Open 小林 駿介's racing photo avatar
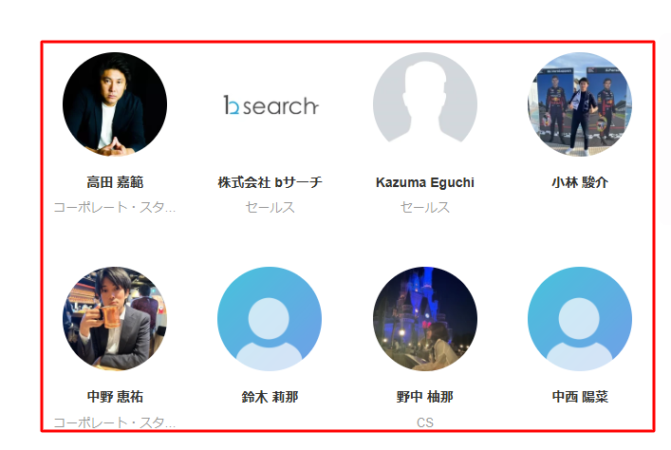The width and height of the screenshot is (671, 450). [580, 104]
